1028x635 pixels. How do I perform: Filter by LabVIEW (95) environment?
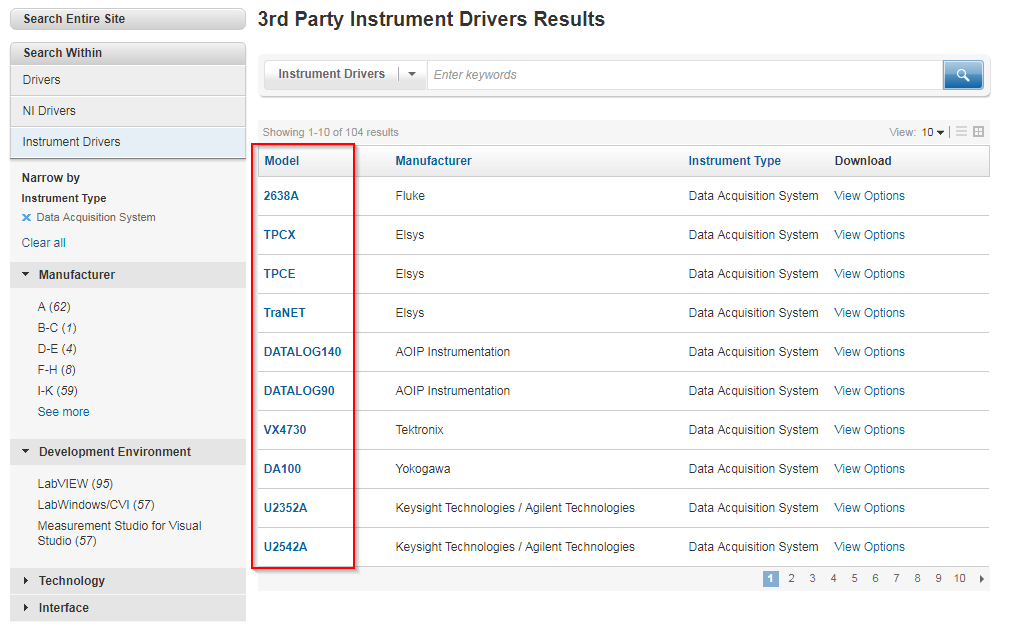[75, 484]
